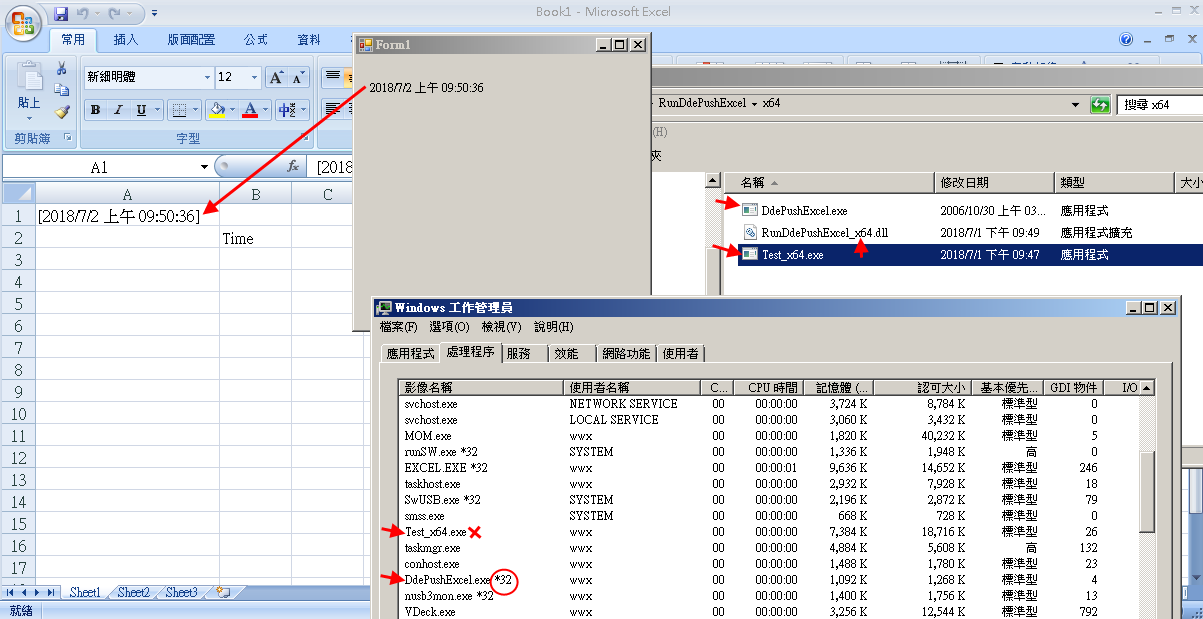Screen dimensions: 1203x619
Task: Click the Name Box showing A1
Action: 99,167
